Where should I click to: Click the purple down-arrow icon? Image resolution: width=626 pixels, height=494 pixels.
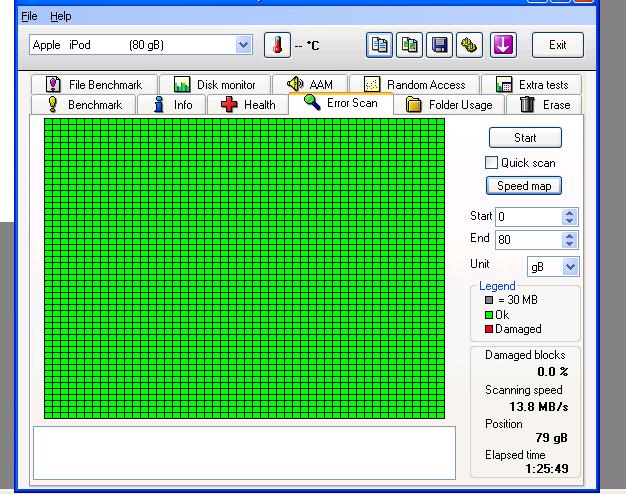(502, 45)
